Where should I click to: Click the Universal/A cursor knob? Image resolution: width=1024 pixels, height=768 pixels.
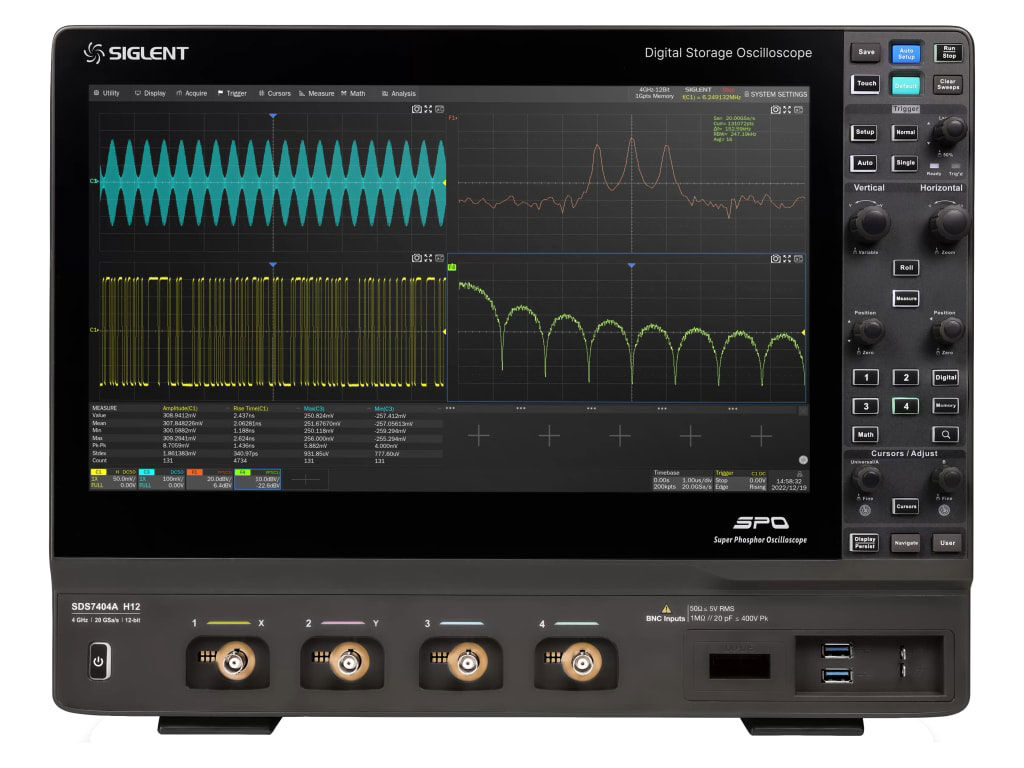tap(867, 479)
